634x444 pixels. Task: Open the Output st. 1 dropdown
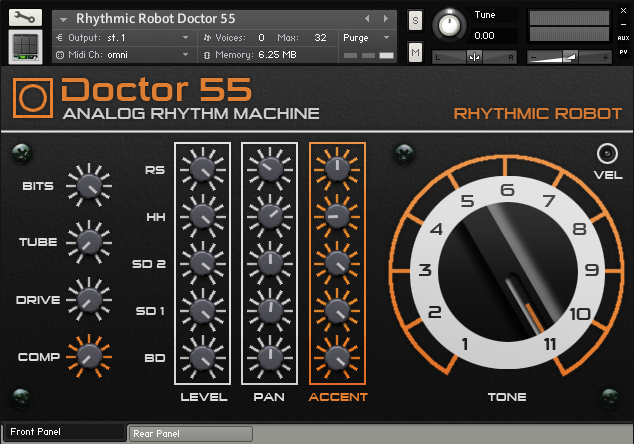125,38
